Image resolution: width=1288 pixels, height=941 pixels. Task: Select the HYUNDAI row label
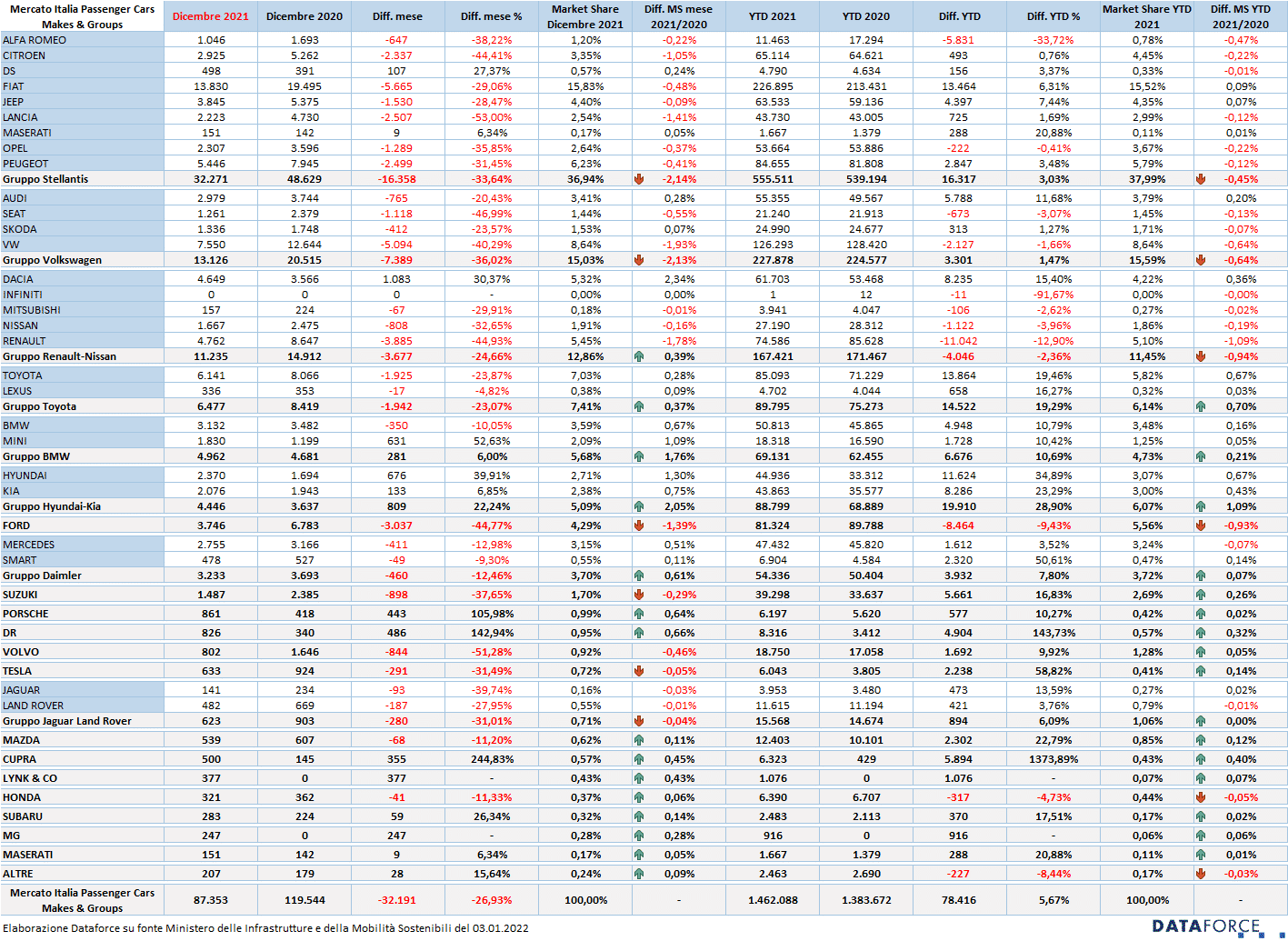tap(25, 476)
